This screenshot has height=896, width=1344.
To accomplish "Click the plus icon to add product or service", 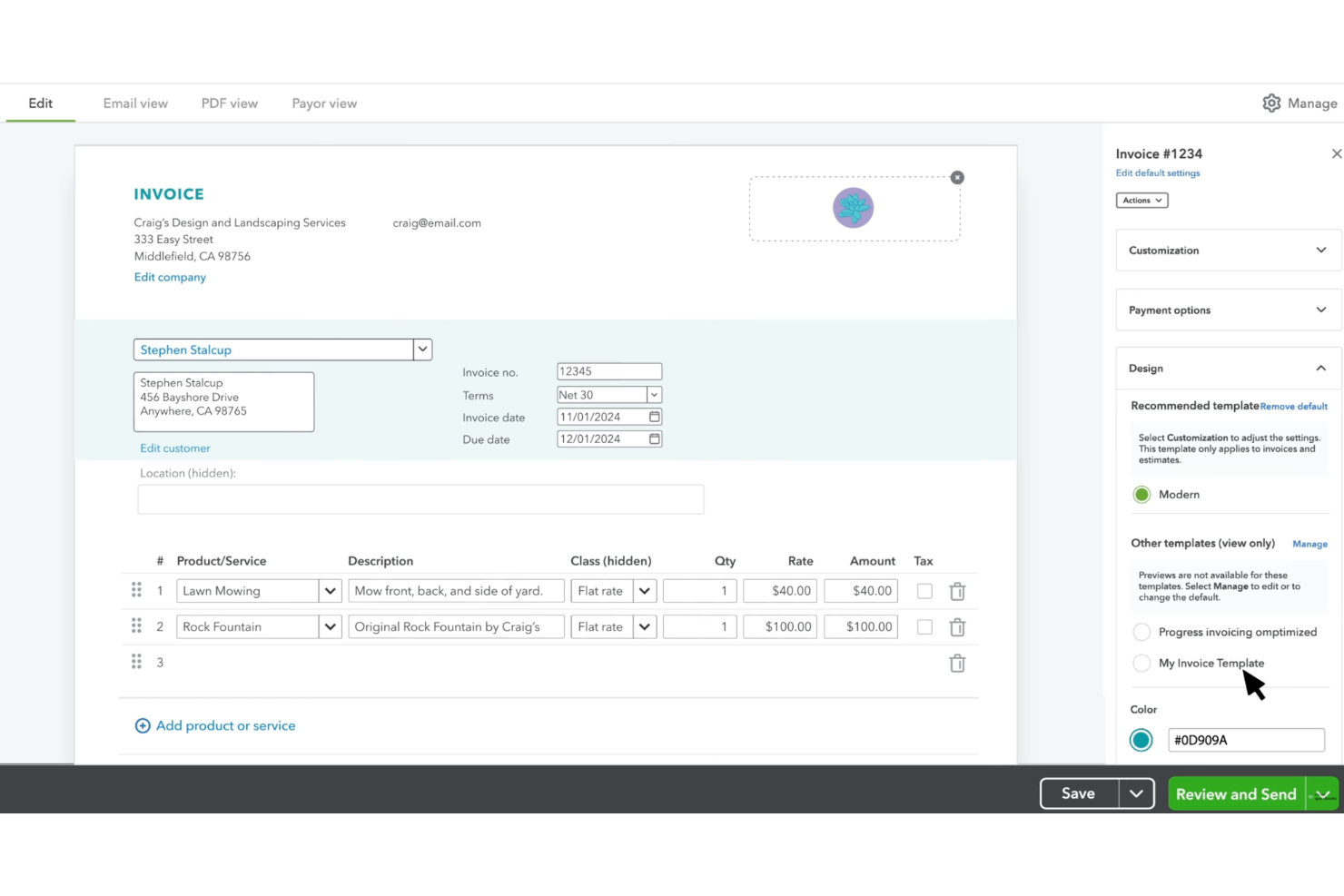I will coord(143,725).
